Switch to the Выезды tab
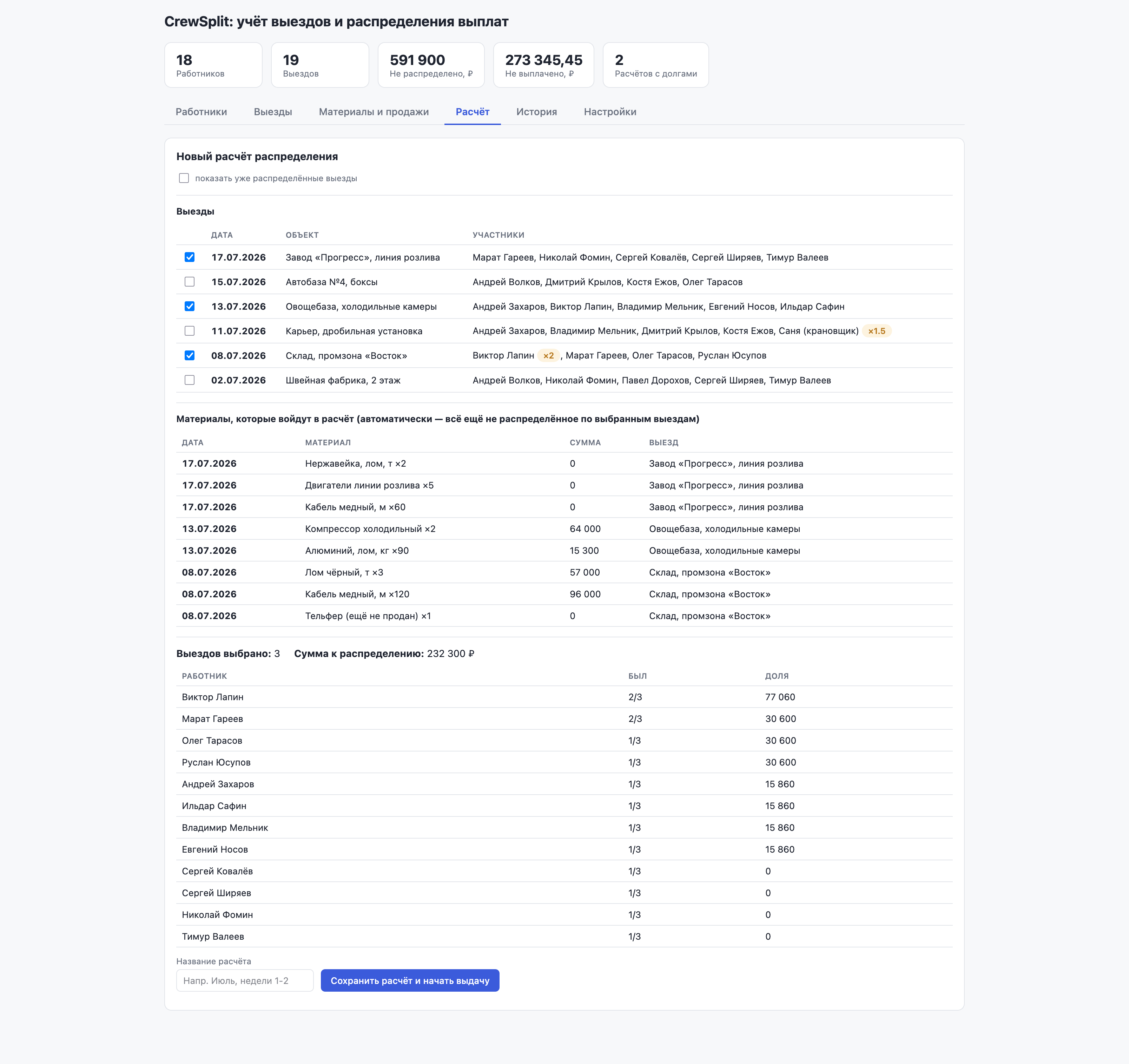 pos(272,112)
